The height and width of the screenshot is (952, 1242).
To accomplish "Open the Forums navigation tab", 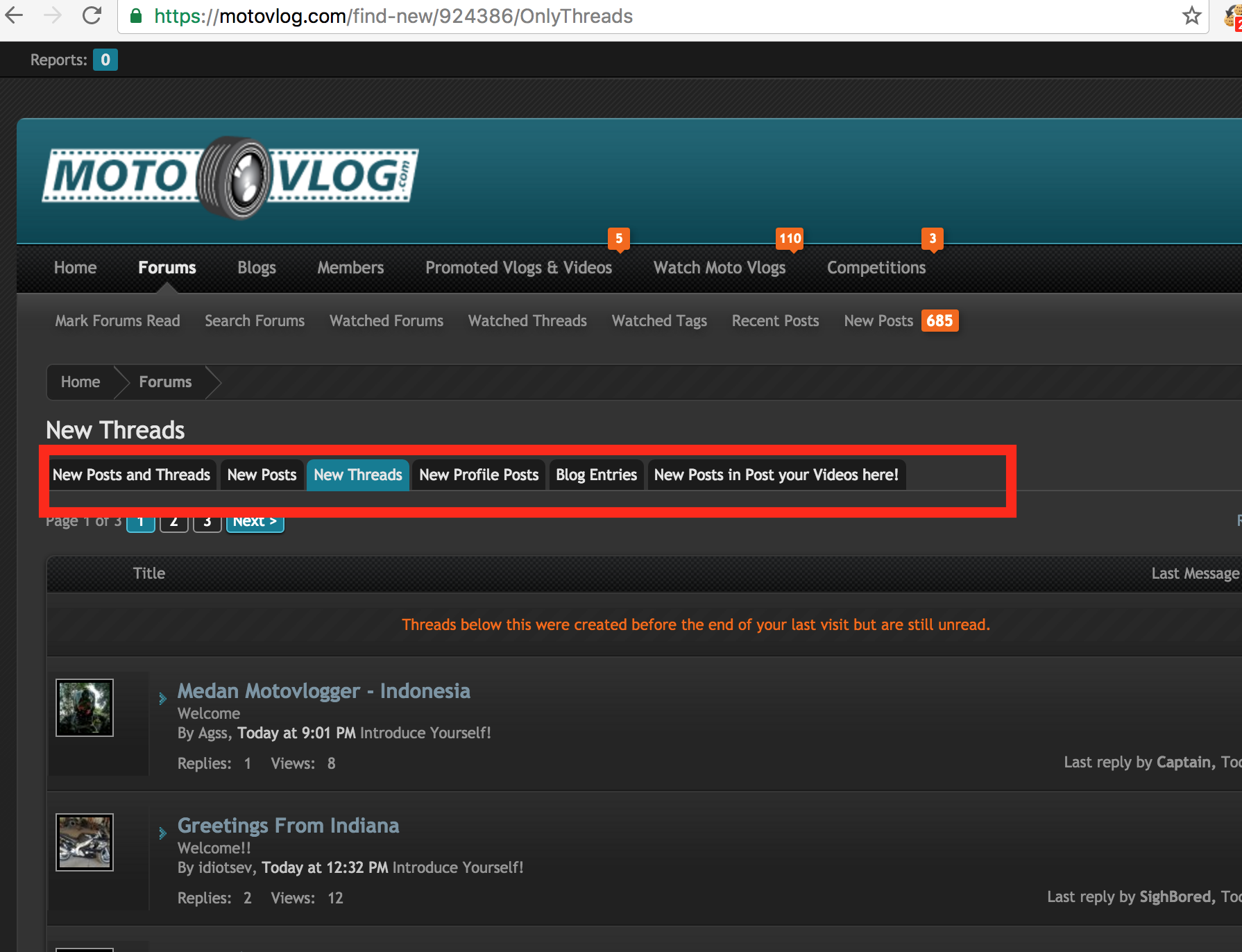I will tap(167, 268).
